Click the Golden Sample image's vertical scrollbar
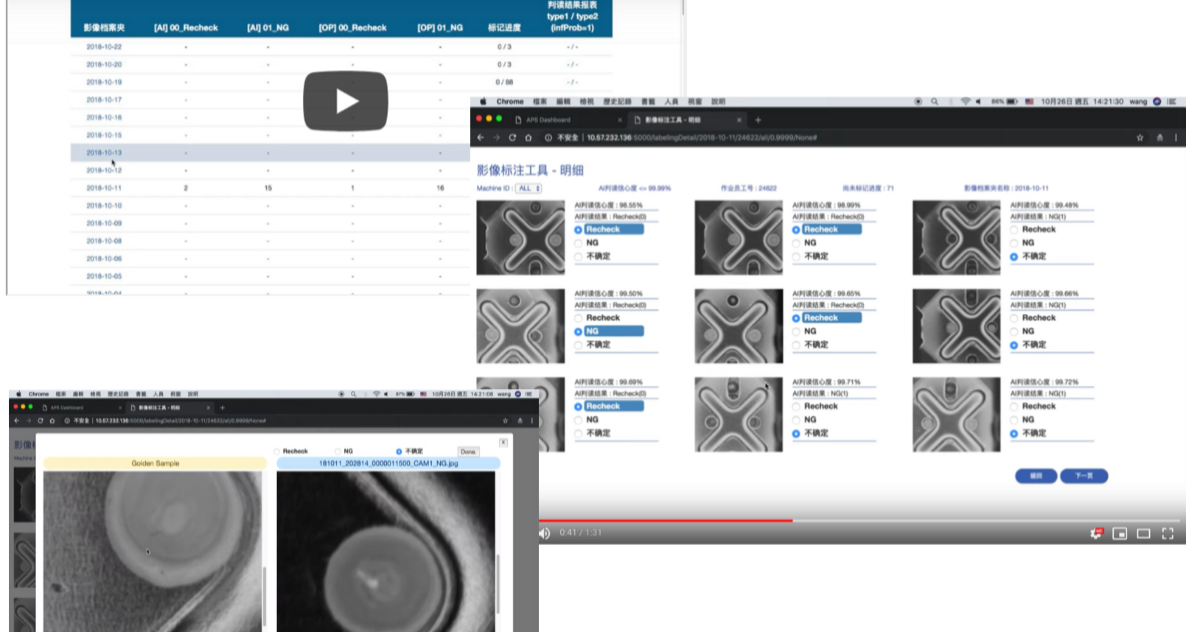The width and height of the screenshot is (1200, 632). pos(265,595)
